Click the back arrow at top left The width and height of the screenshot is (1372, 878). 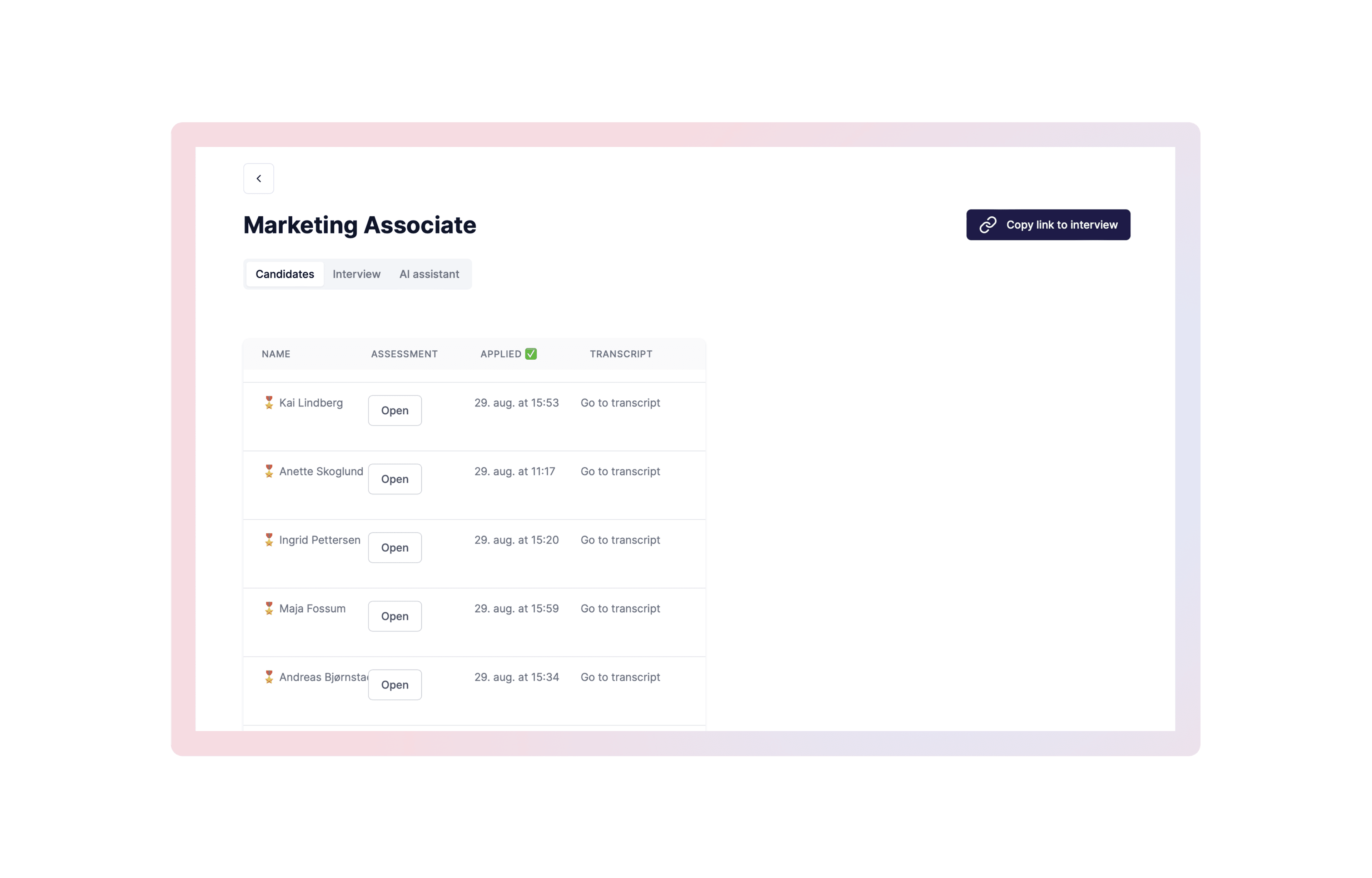click(x=259, y=178)
